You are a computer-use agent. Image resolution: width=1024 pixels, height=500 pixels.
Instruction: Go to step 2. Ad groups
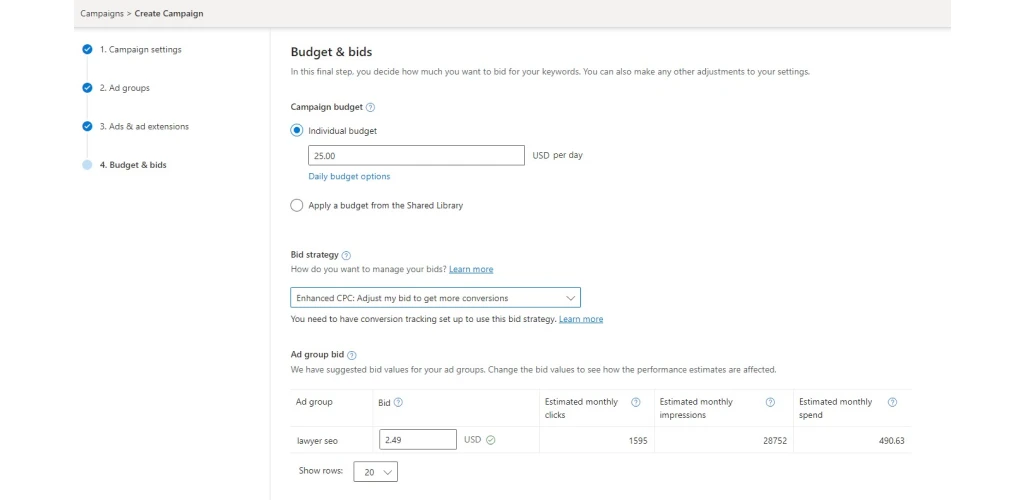[125, 88]
